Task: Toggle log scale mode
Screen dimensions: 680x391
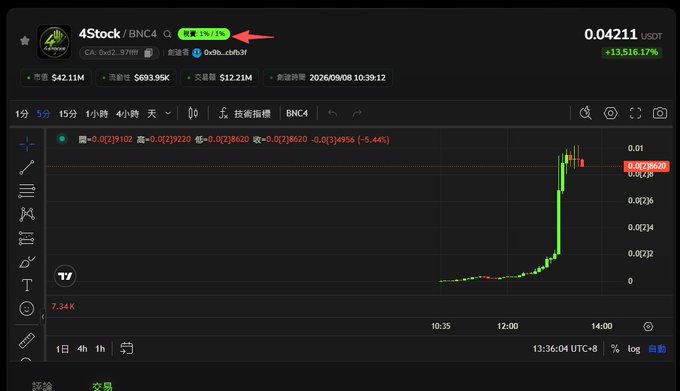Action: coord(634,349)
